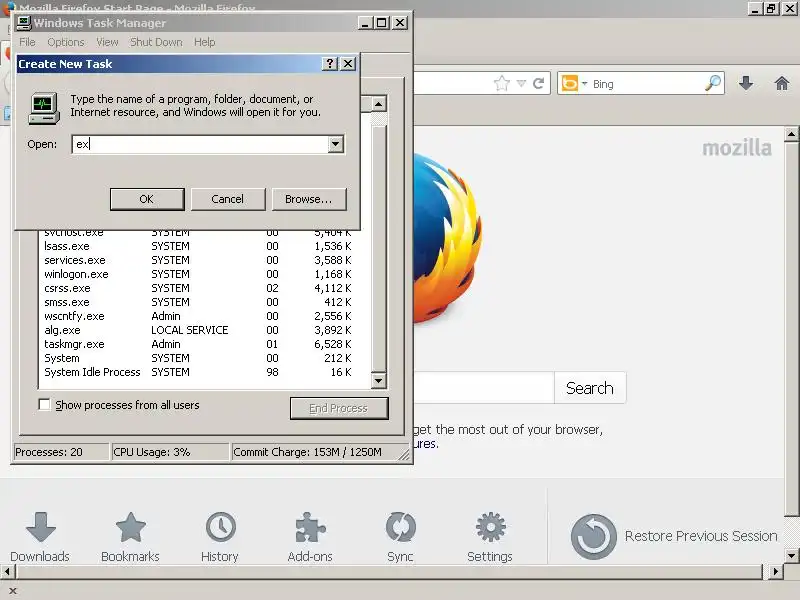Click Firefox page vertical scroll down arrow
The width and height of the screenshot is (800, 600).
[791, 555]
